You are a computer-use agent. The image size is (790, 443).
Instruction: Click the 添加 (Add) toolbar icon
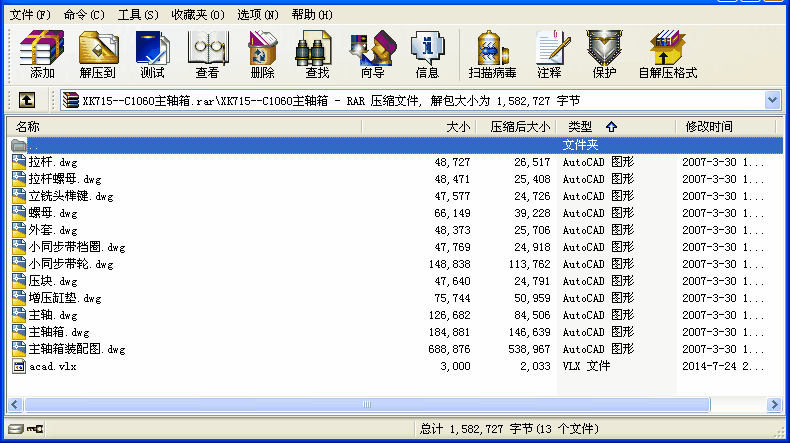pos(42,54)
